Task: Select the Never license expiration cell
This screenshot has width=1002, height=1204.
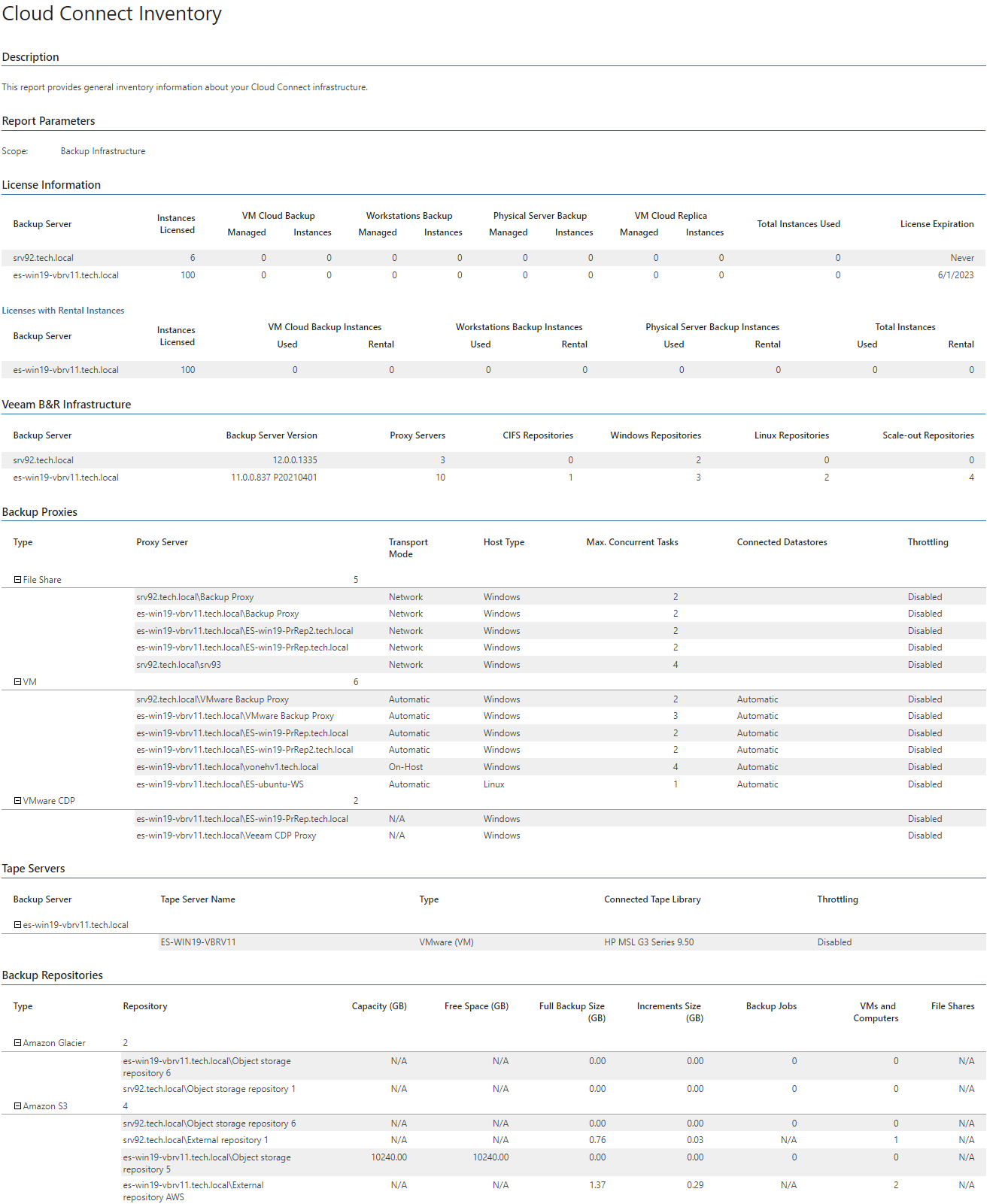Action: [x=962, y=258]
